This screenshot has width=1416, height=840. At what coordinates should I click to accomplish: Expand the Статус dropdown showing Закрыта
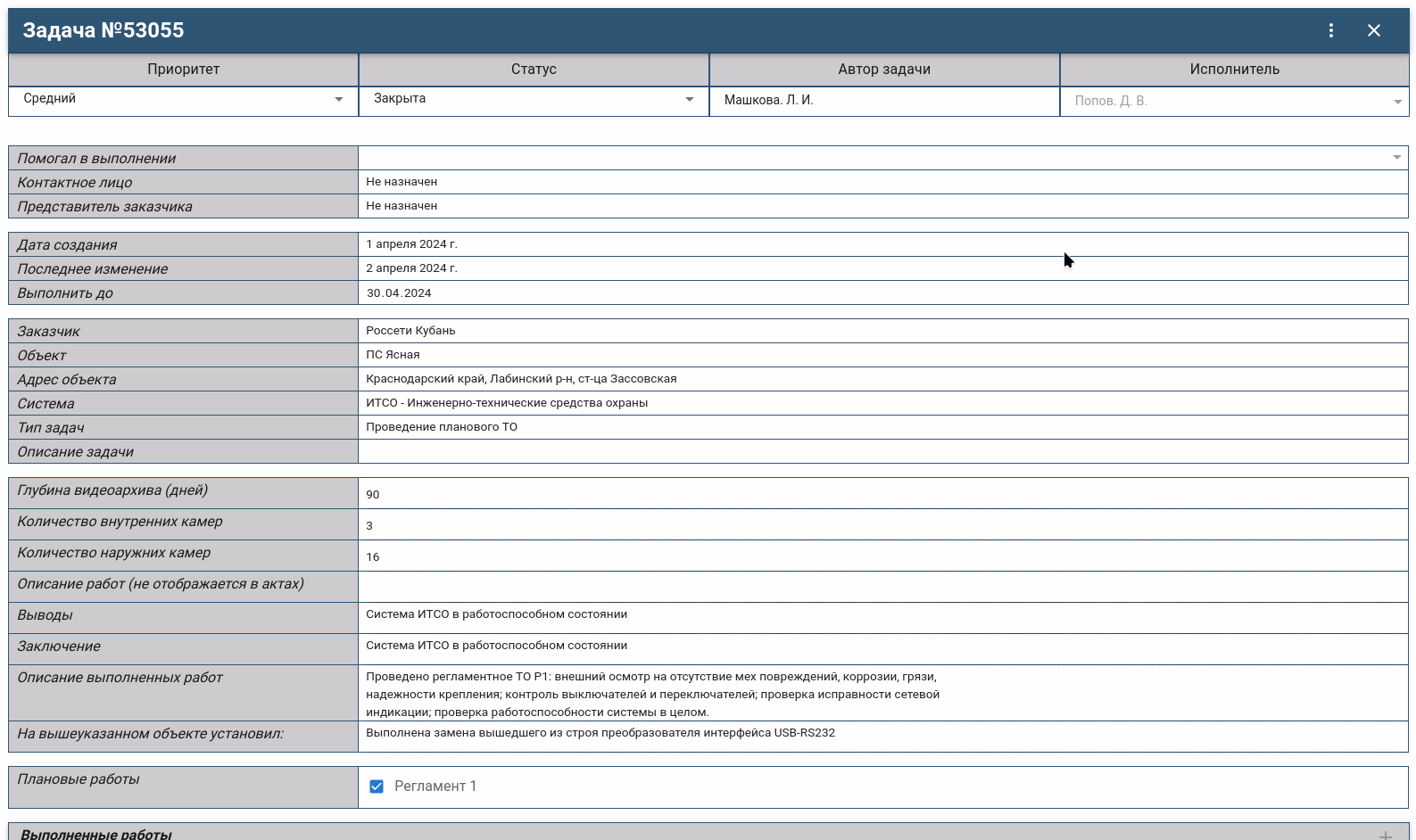pyautogui.click(x=534, y=100)
